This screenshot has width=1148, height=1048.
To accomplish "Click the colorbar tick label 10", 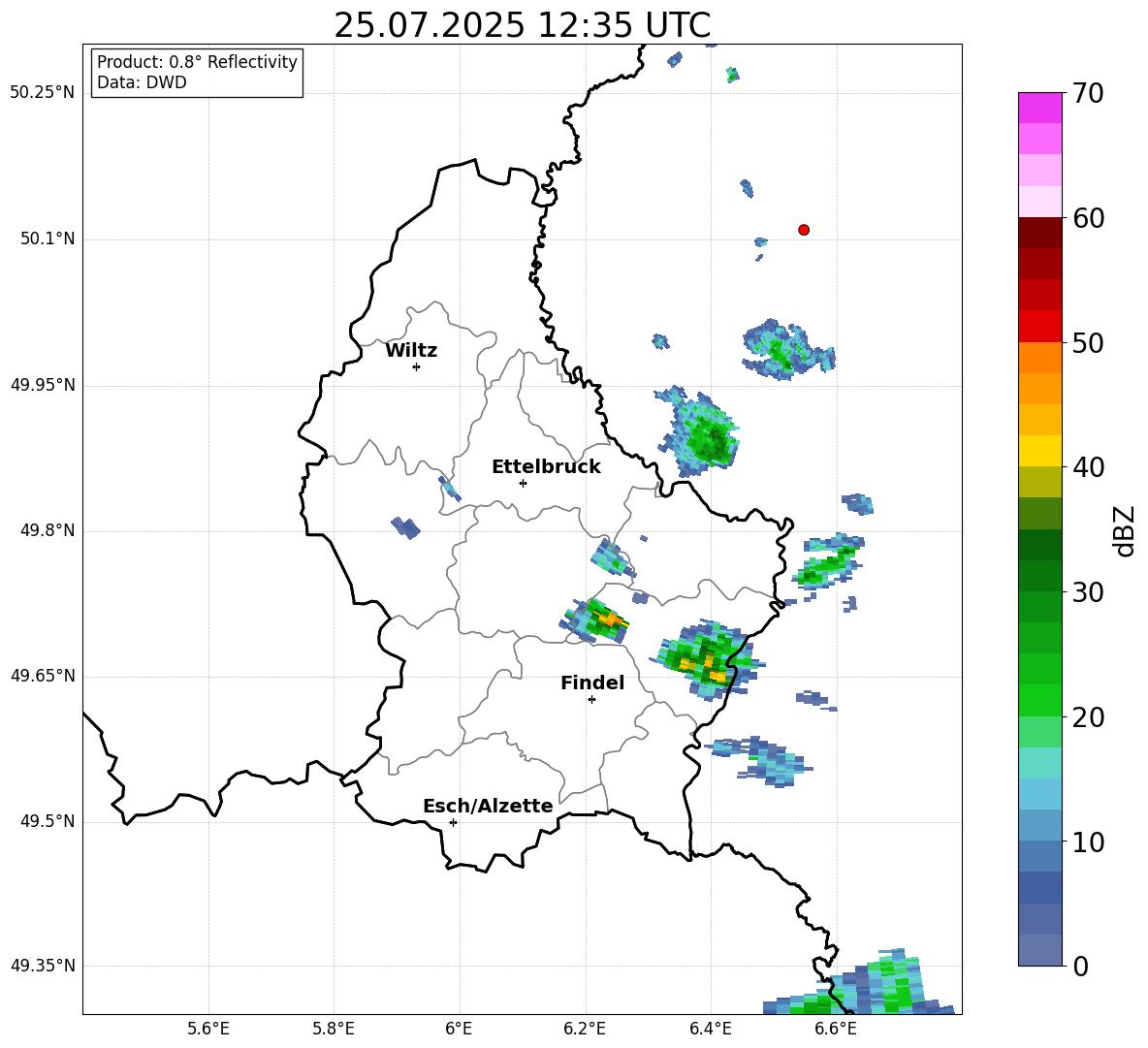I will coord(1088,842).
